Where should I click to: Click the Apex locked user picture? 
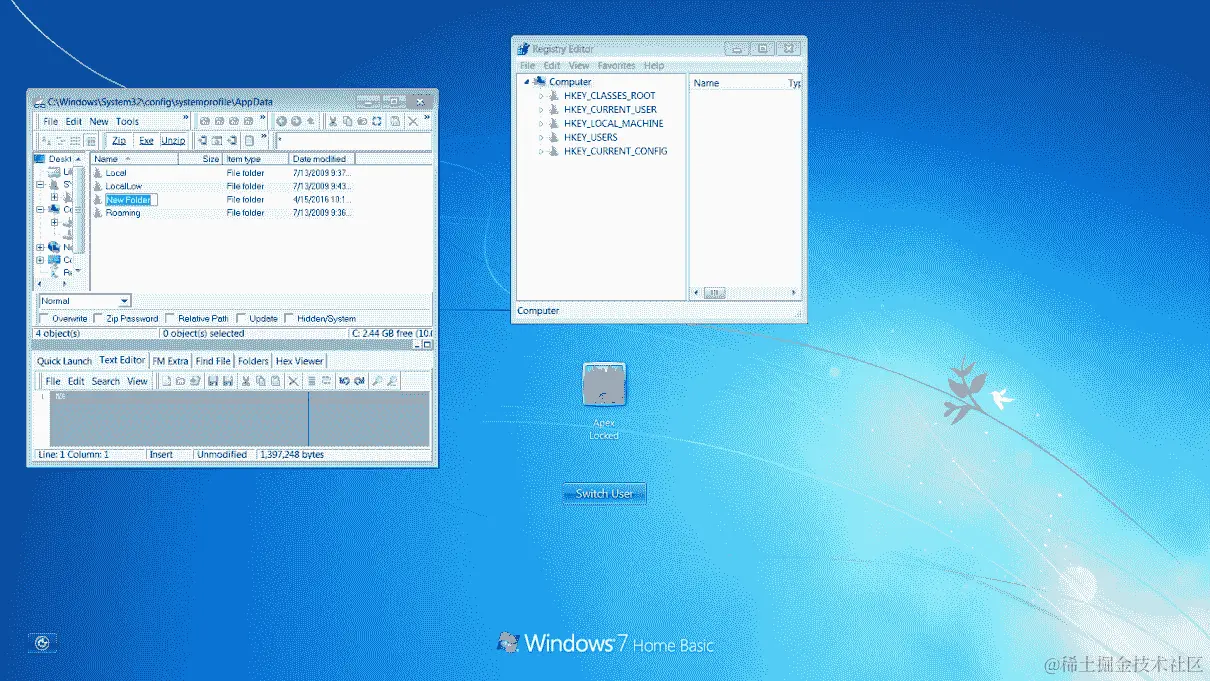coord(604,384)
